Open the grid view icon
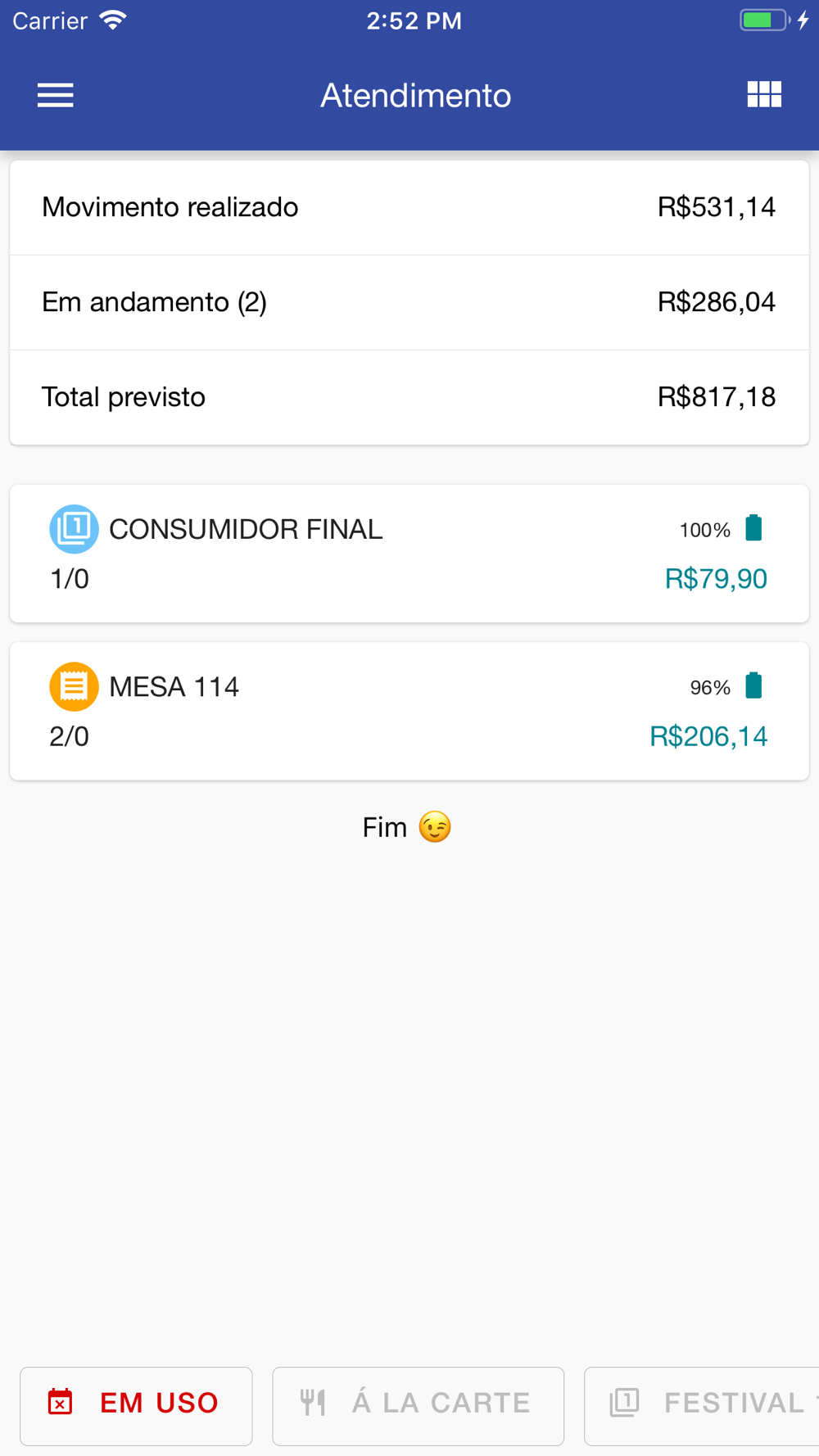Screen dimensions: 819x1456 click(764, 95)
